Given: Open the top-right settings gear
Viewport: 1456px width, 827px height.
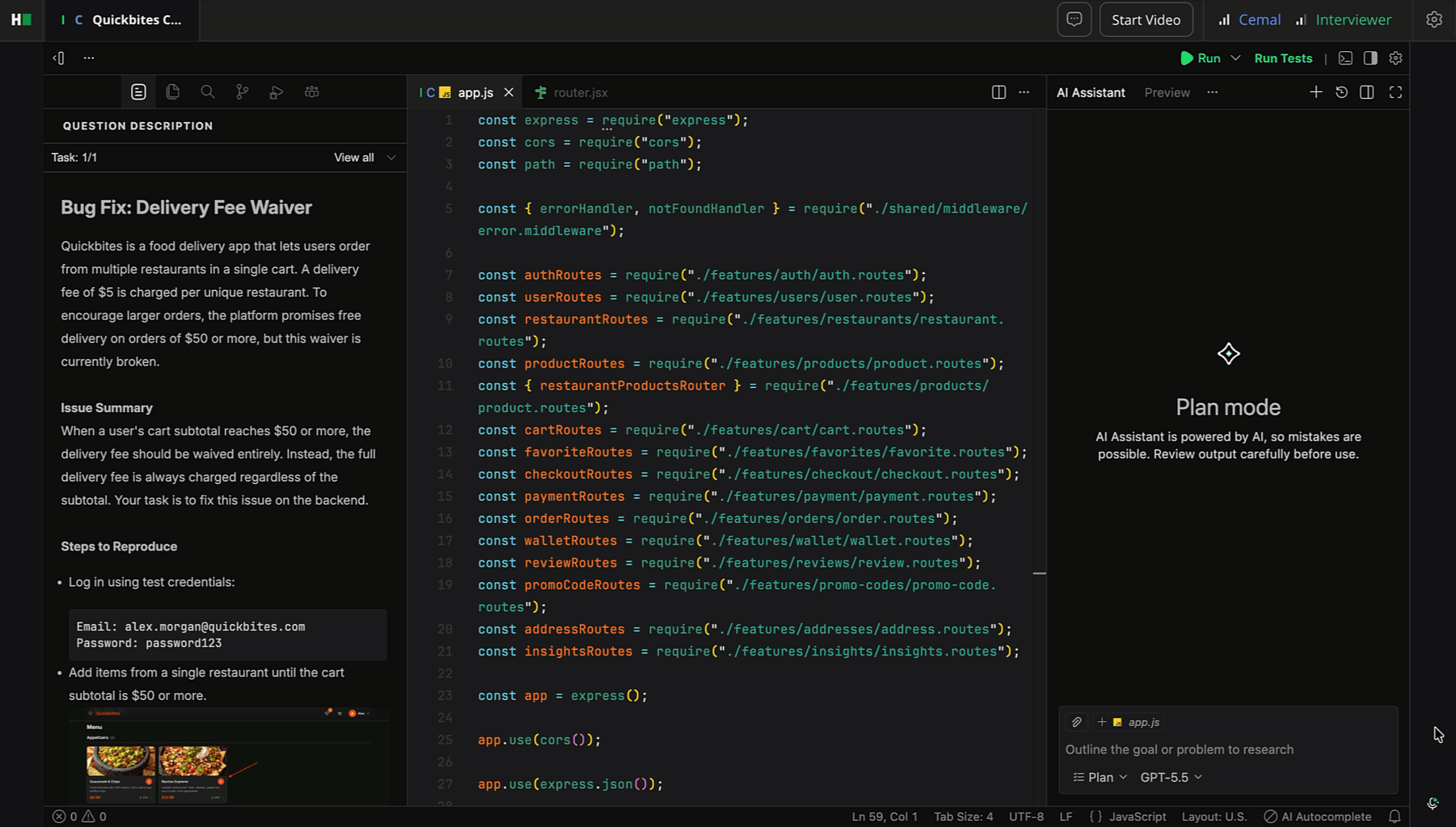Looking at the screenshot, I should point(1434,20).
